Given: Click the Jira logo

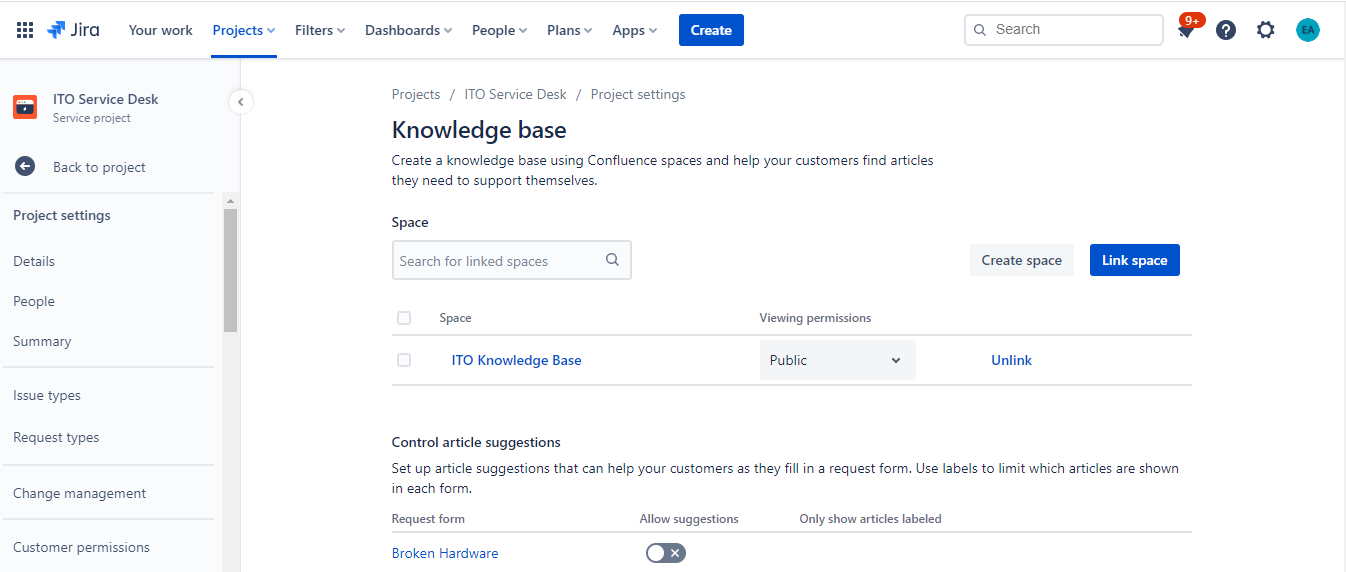Looking at the screenshot, I should point(73,30).
